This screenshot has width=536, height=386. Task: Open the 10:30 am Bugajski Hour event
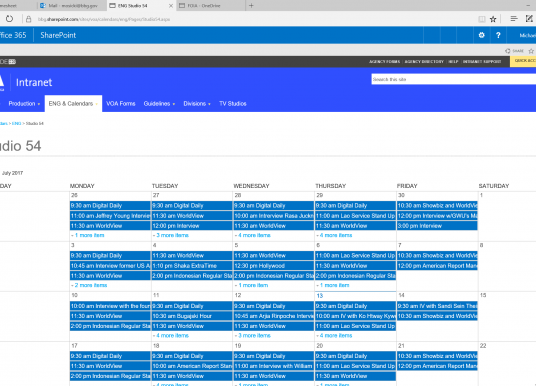[x=192, y=316]
